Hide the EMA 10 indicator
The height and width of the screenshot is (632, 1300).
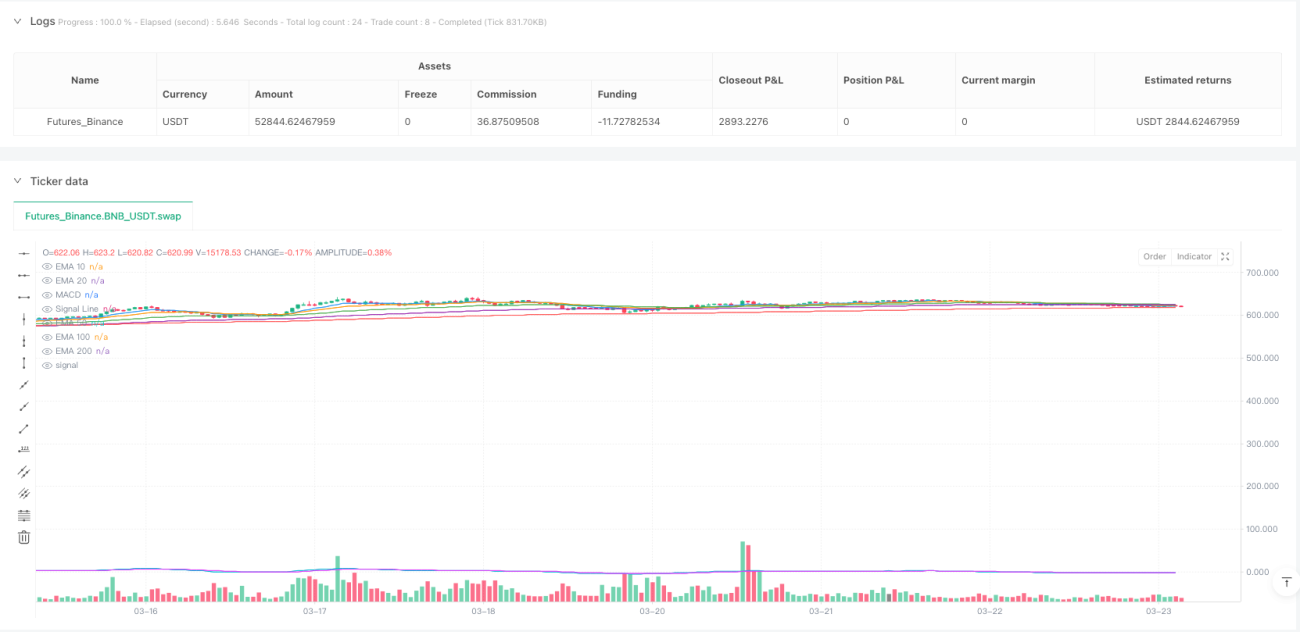(x=47, y=267)
